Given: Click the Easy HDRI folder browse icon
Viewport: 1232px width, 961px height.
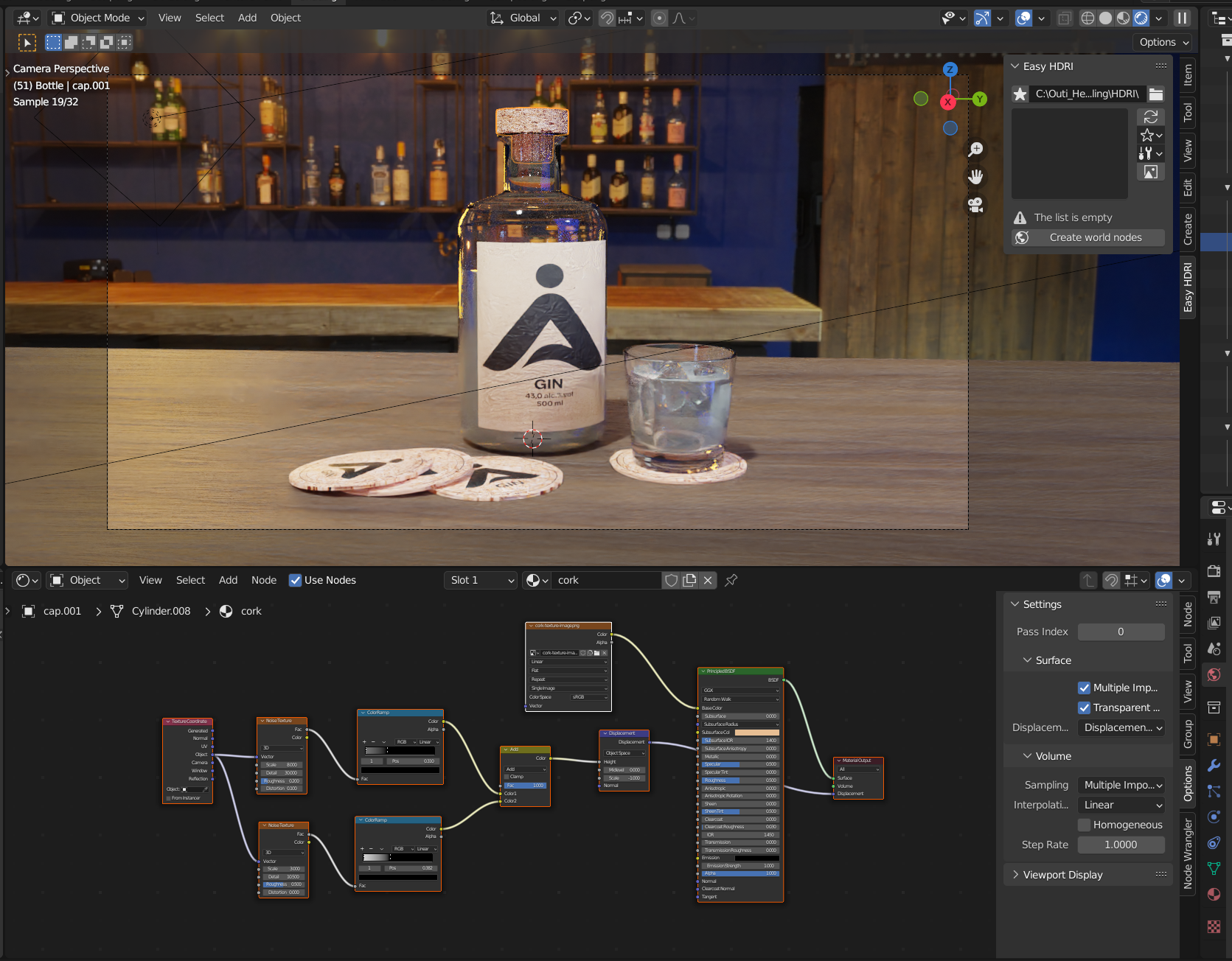Looking at the screenshot, I should point(1156,94).
